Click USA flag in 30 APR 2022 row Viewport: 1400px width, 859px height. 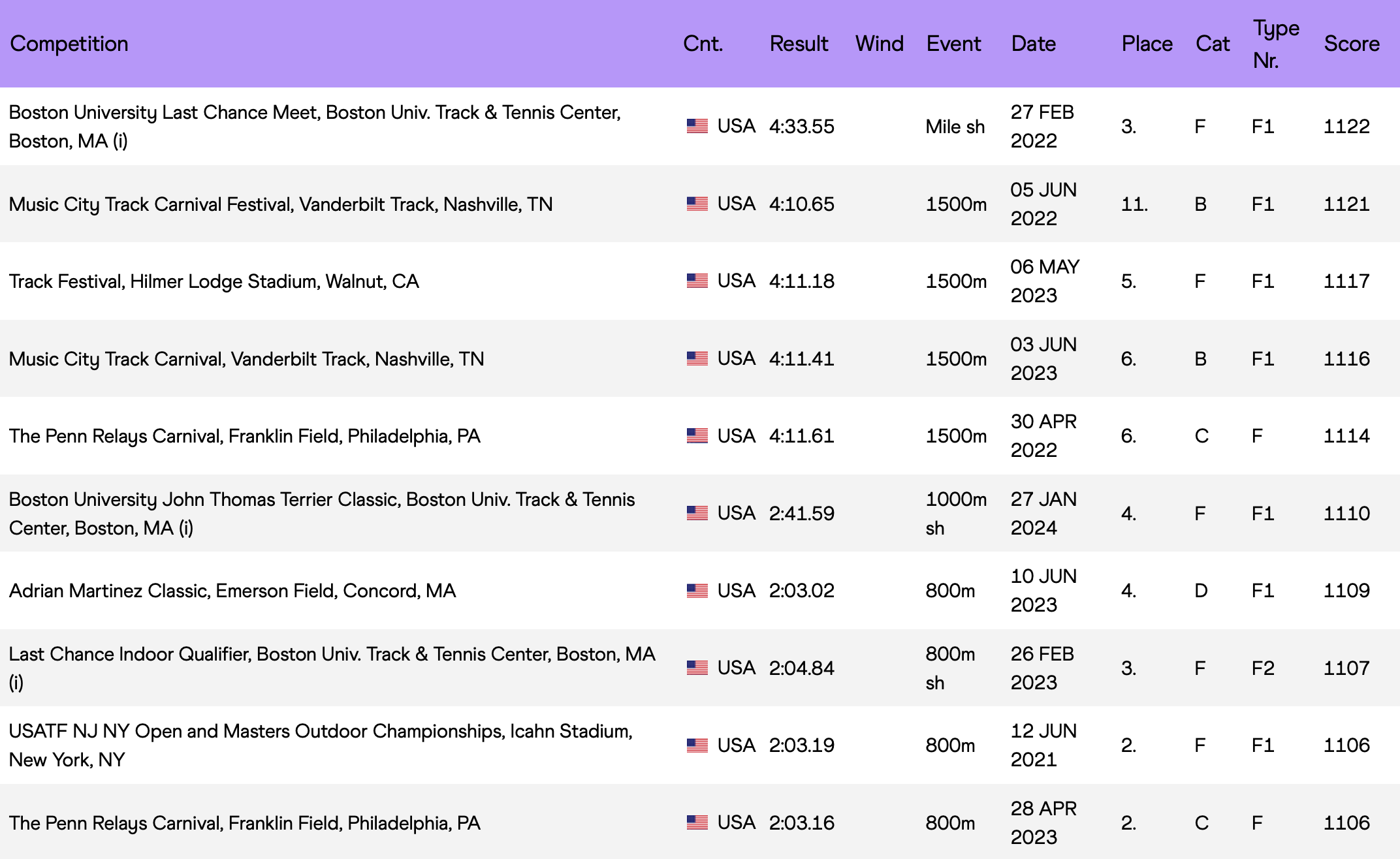point(697,435)
